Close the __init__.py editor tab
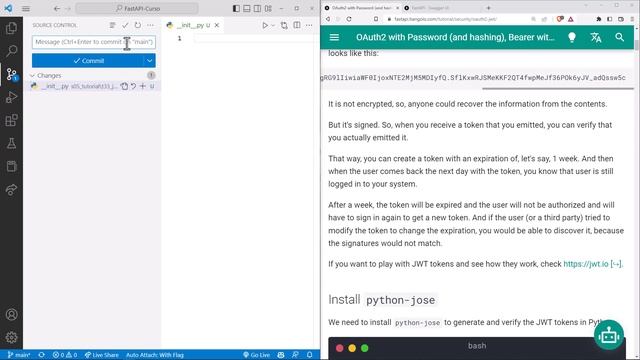Screen dimensions: 640x360 point(217,25)
